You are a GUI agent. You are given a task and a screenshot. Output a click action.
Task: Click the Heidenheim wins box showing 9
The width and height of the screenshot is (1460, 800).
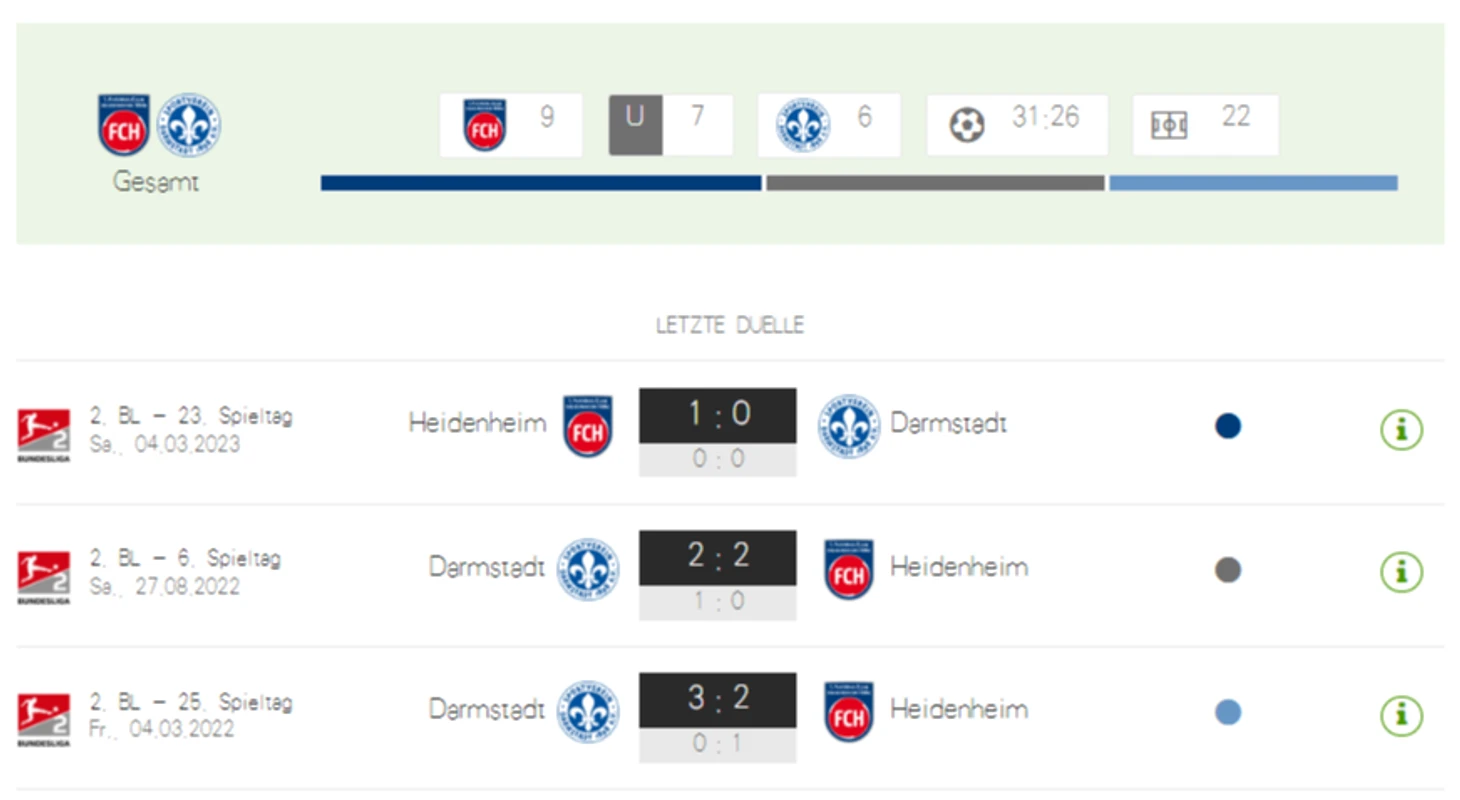click(511, 125)
